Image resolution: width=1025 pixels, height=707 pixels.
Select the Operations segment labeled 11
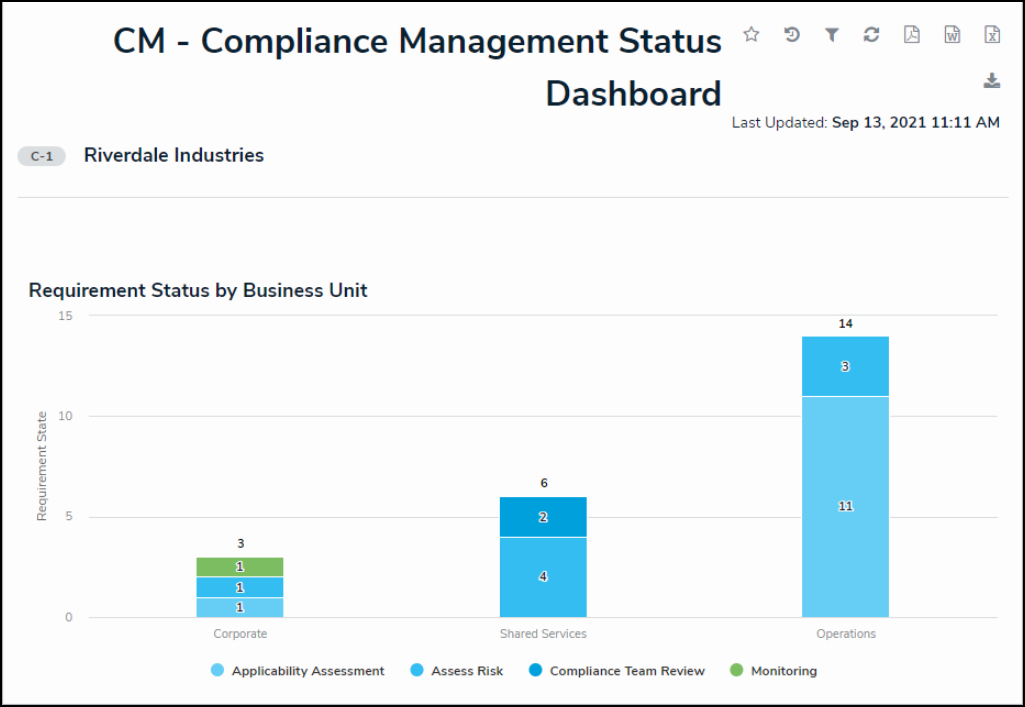point(845,507)
